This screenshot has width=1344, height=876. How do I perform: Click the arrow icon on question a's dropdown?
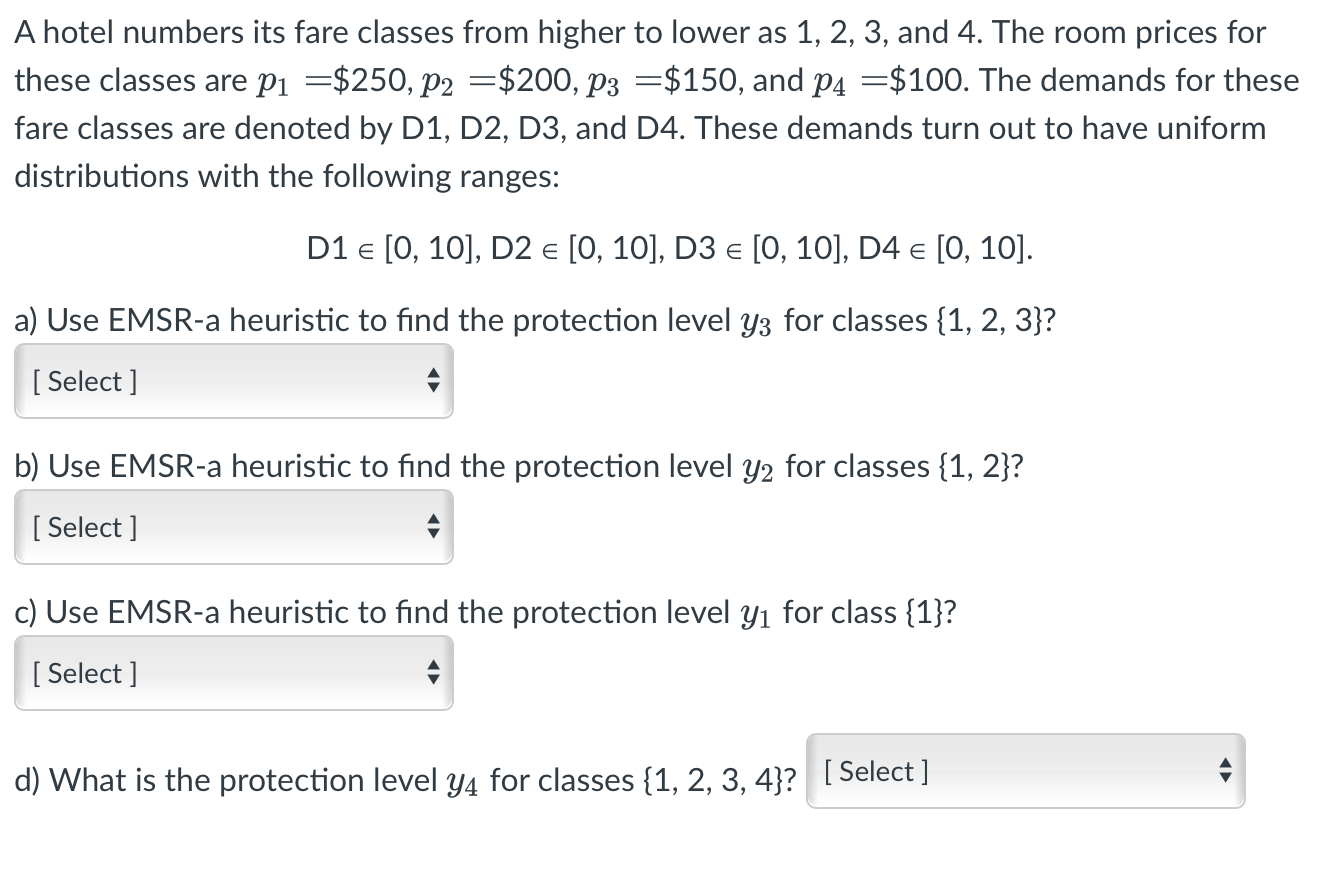click(432, 380)
